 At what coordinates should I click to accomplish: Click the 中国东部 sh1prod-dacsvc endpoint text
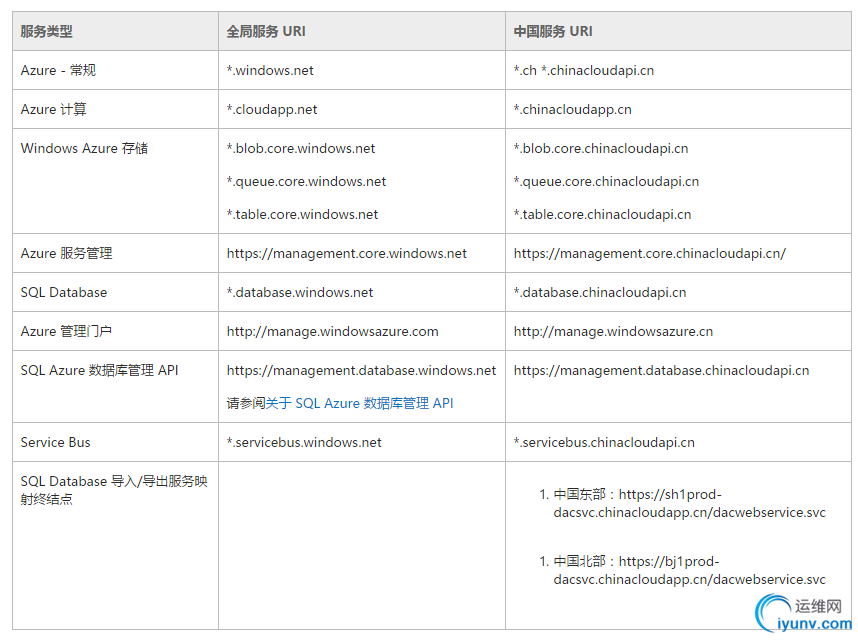point(689,504)
